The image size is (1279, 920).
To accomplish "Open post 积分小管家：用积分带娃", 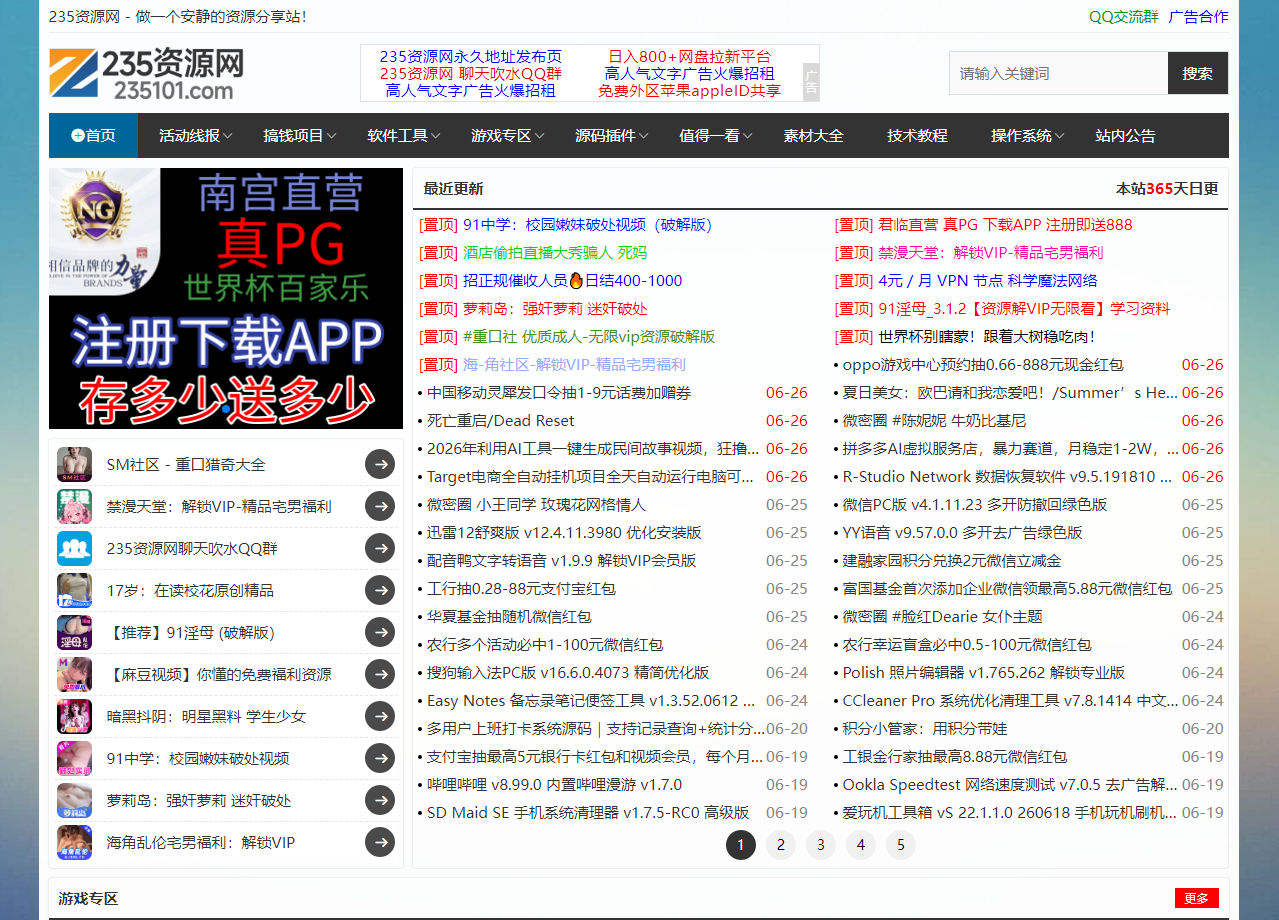I will pyautogui.click(x=925, y=729).
